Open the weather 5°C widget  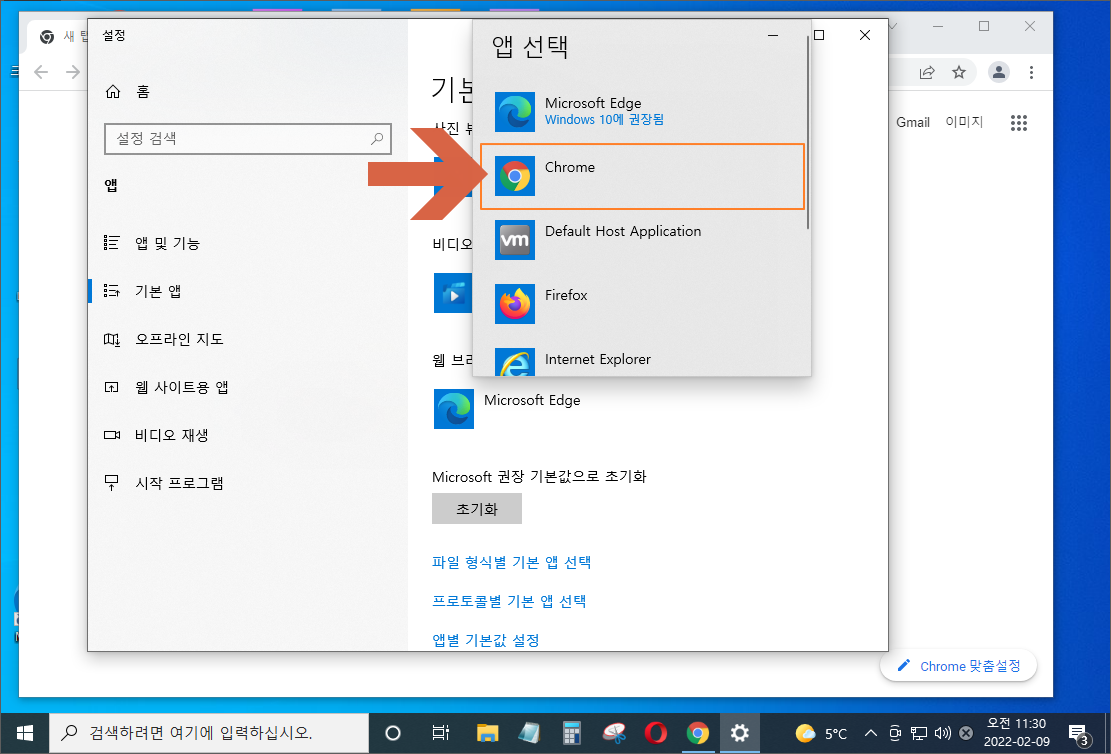[x=821, y=733]
